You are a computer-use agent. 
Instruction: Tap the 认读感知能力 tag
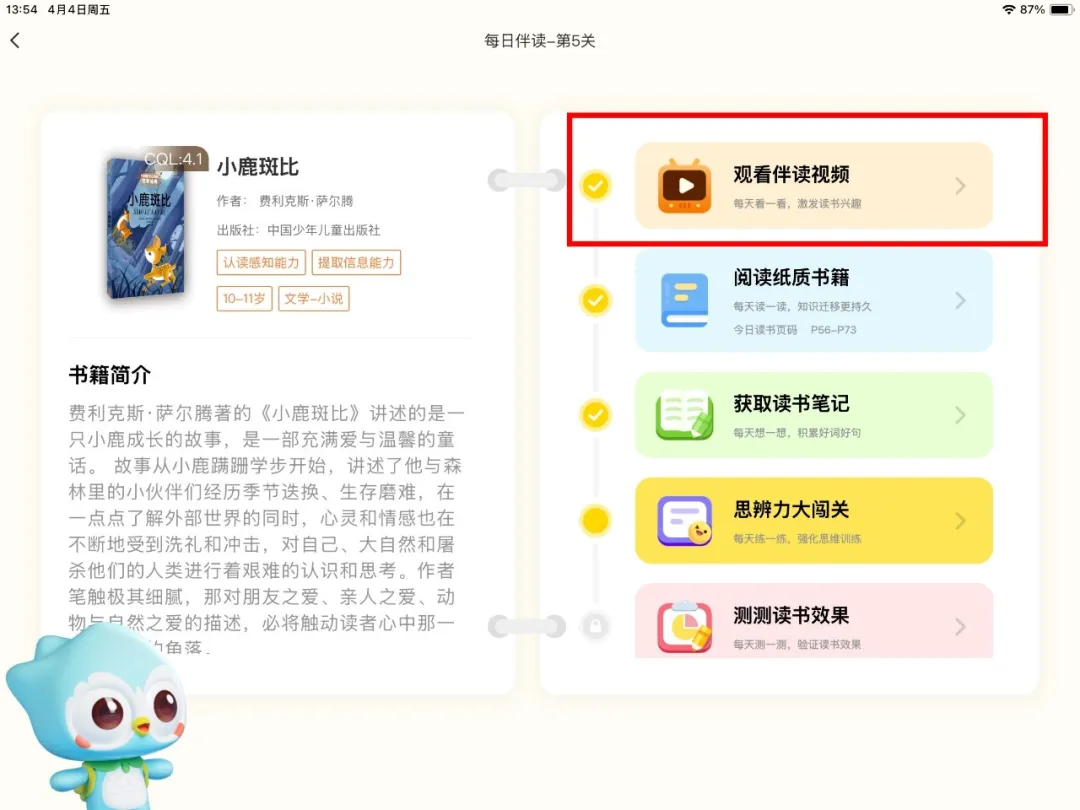coord(261,262)
